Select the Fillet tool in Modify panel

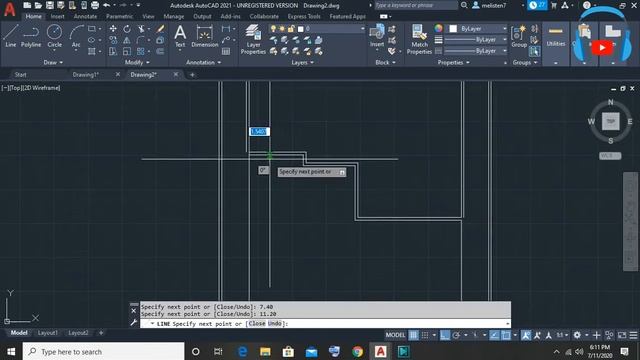[x=141, y=40]
